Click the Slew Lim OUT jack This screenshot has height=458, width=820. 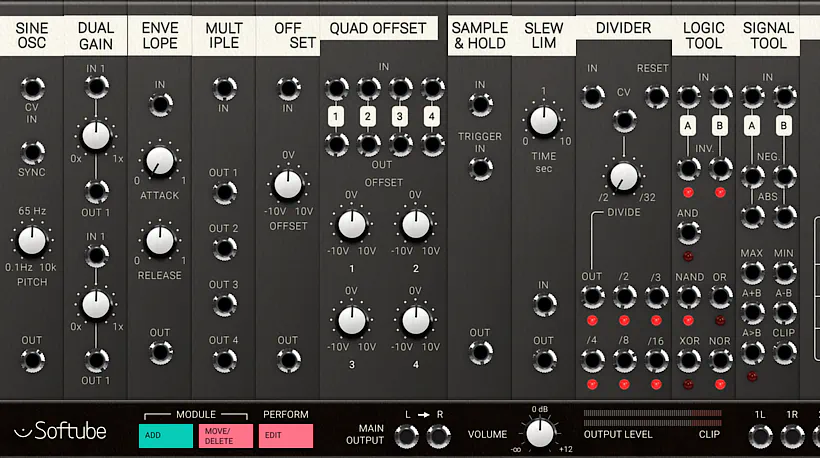tap(544, 360)
